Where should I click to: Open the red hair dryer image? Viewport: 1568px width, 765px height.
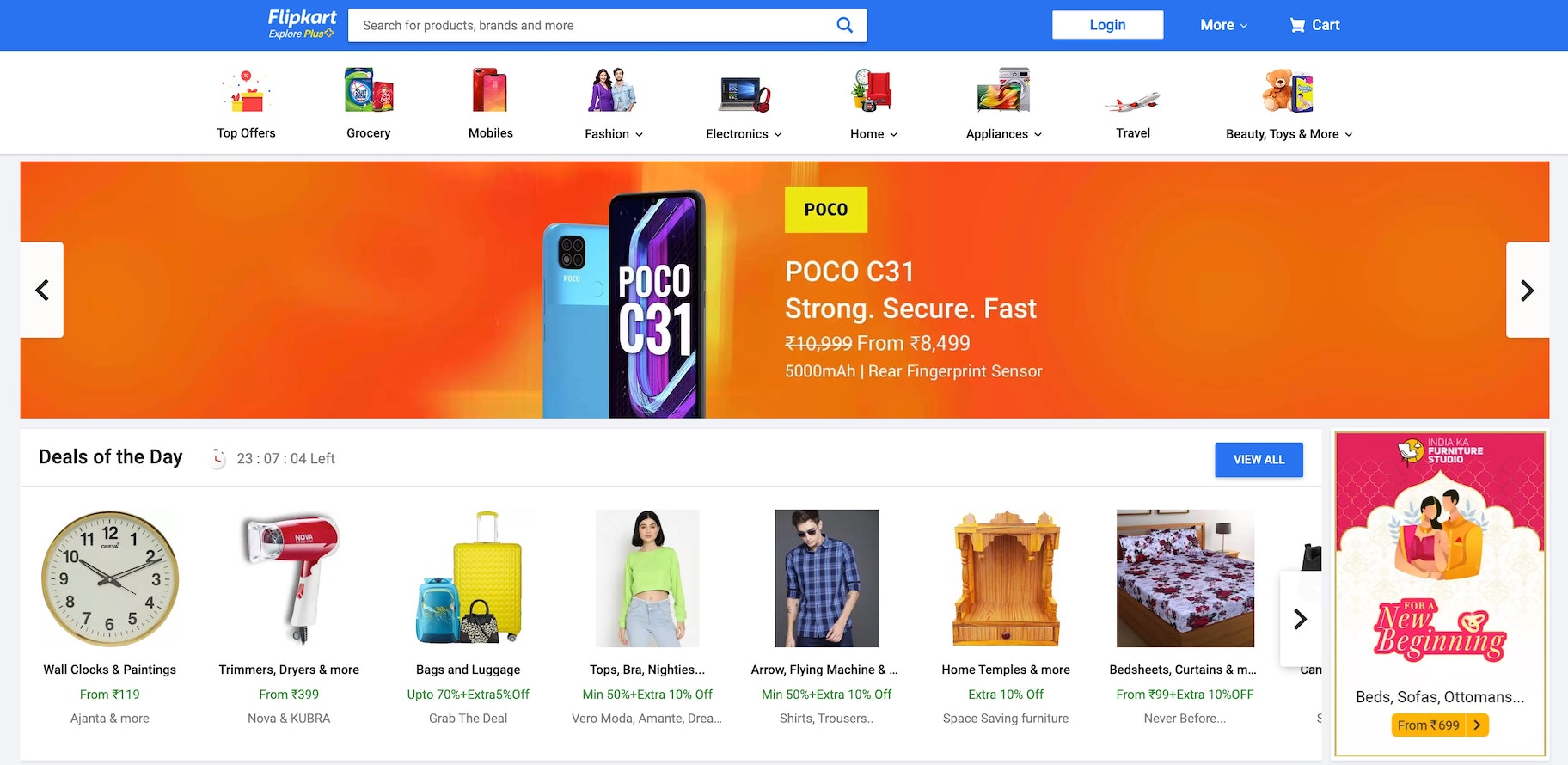(290, 578)
